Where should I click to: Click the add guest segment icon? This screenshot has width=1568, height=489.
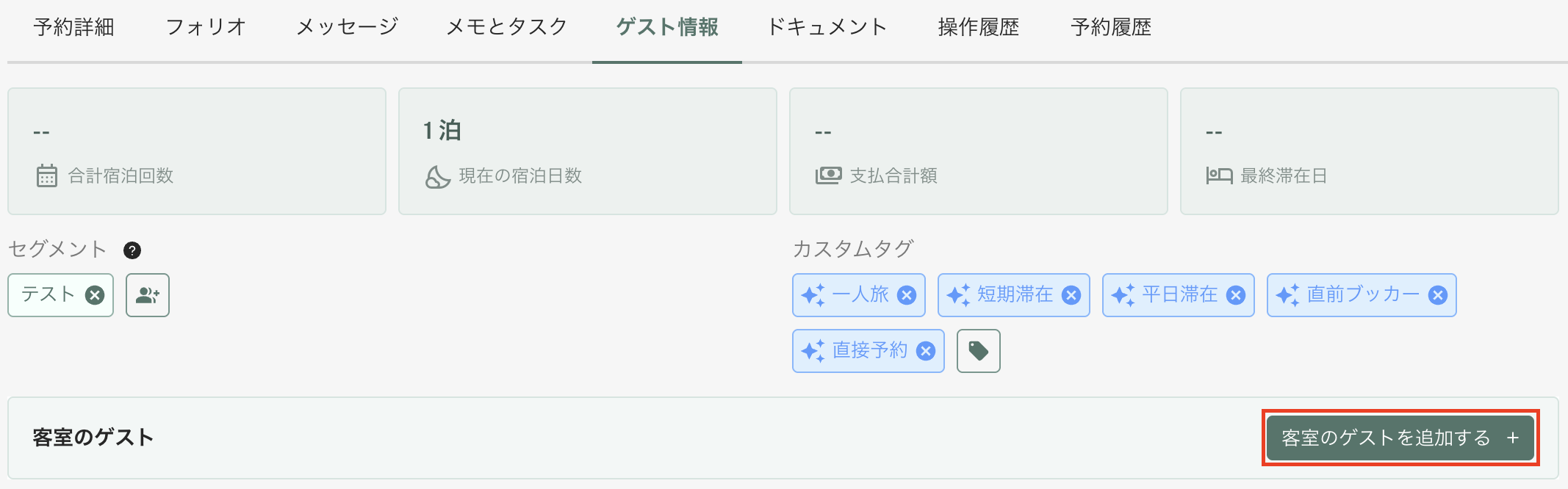click(148, 295)
